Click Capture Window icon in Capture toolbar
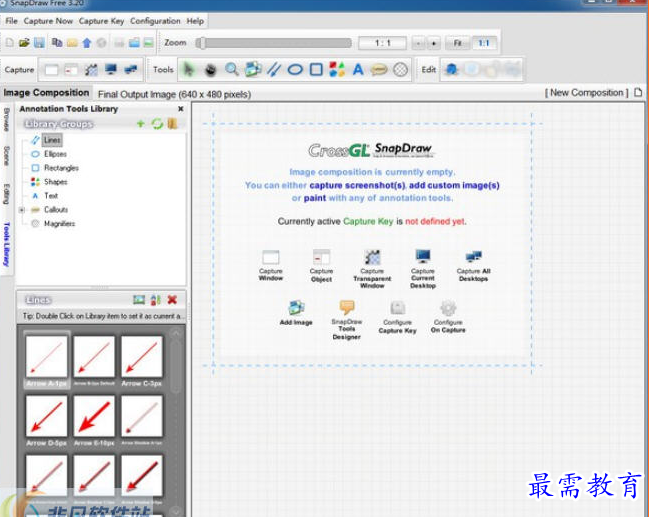The image size is (650, 517). click(x=51, y=70)
